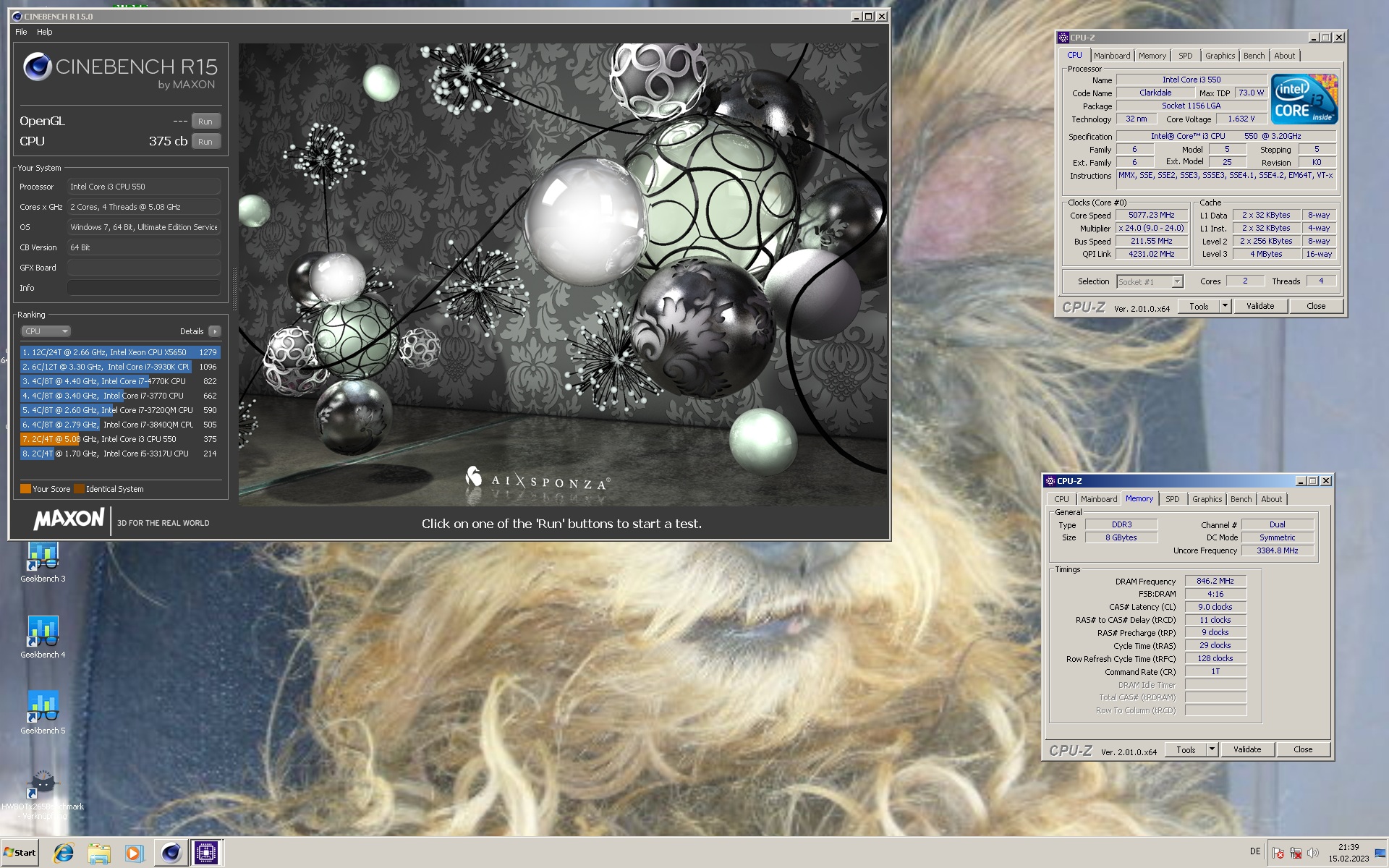Run the CPU benchmark test
This screenshot has width=1389, height=868.
pos(205,142)
